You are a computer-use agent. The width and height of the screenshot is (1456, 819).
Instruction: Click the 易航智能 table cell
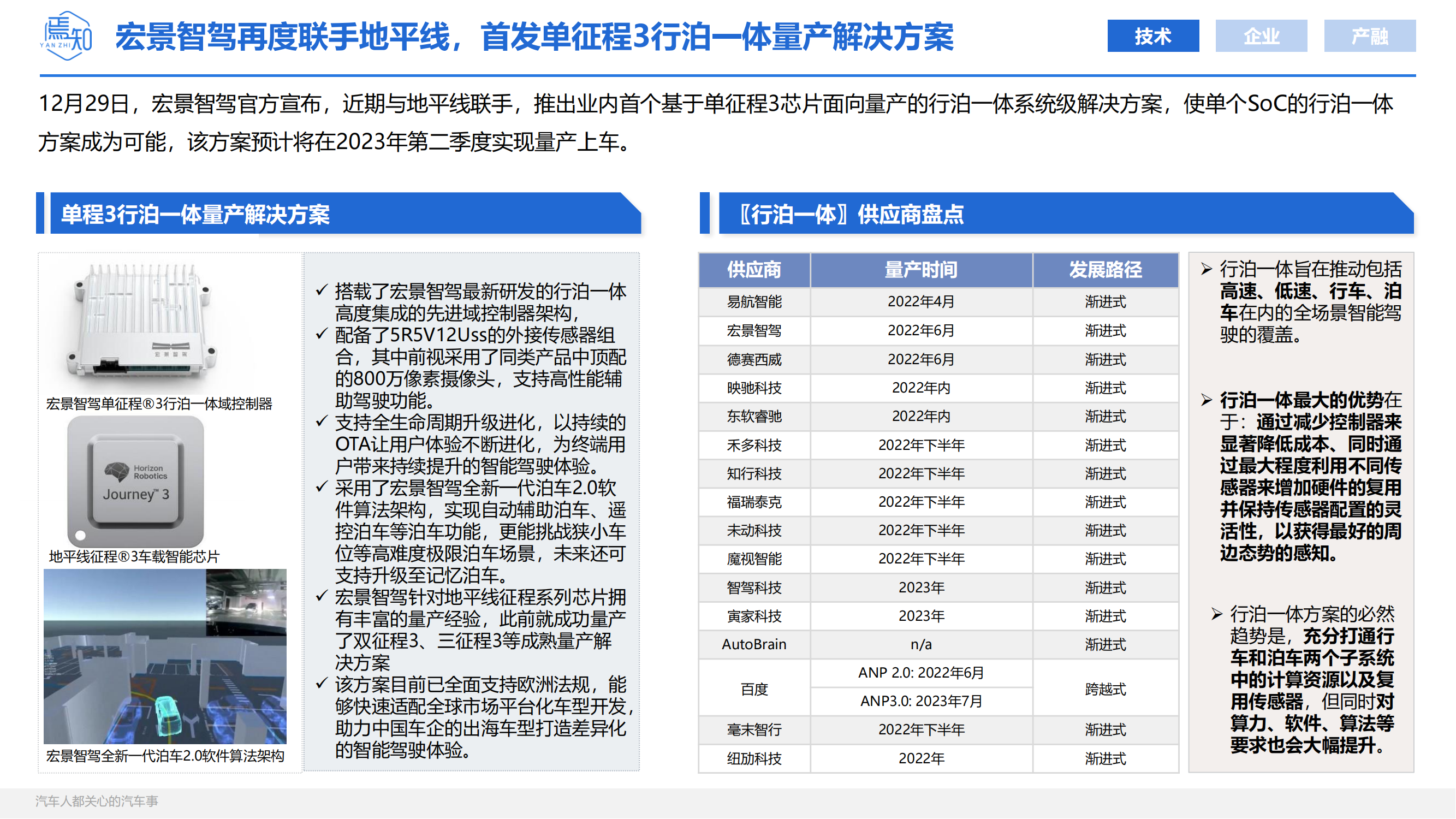754,302
